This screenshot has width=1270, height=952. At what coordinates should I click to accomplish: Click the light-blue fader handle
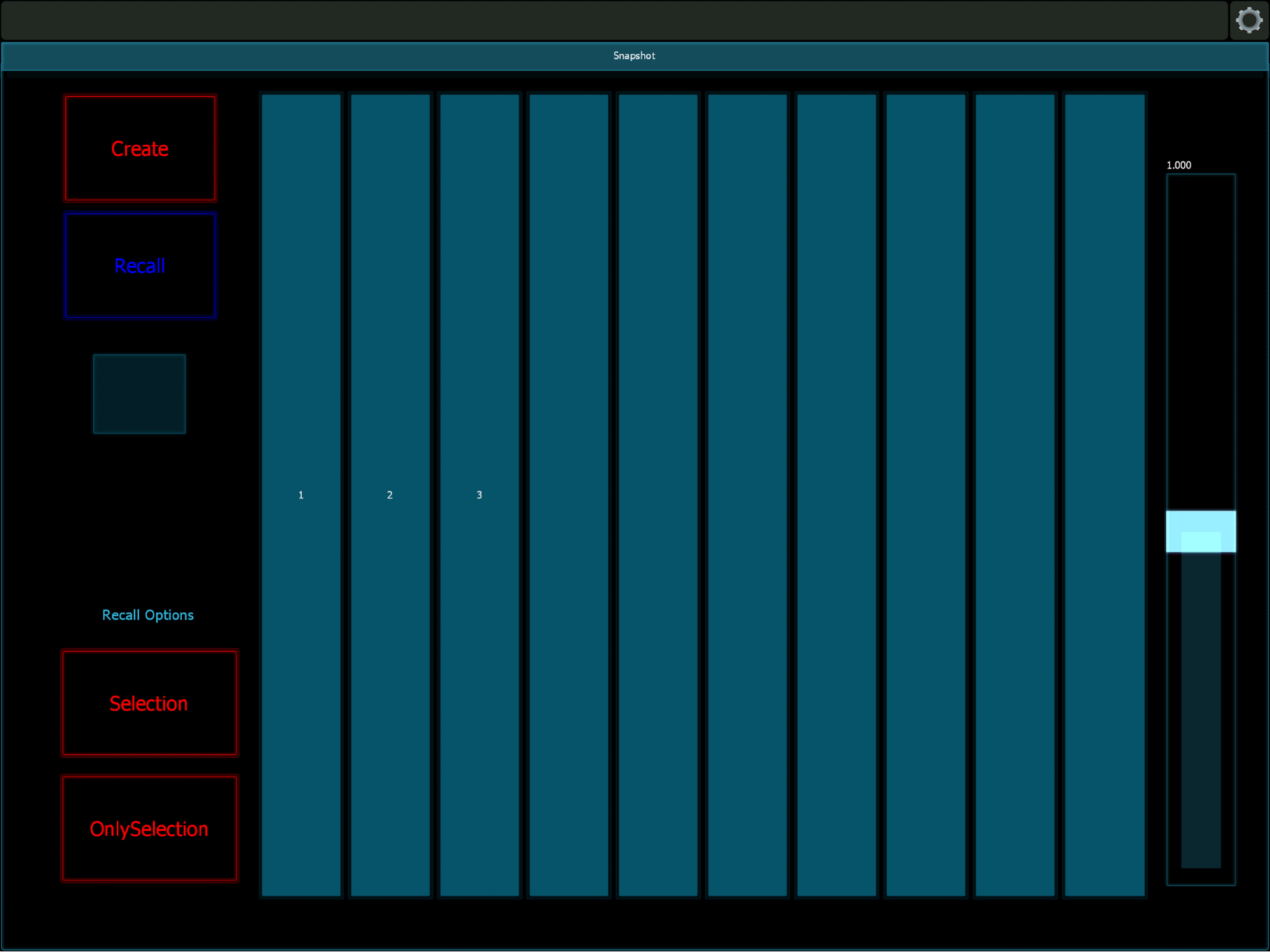[1201, 531]
